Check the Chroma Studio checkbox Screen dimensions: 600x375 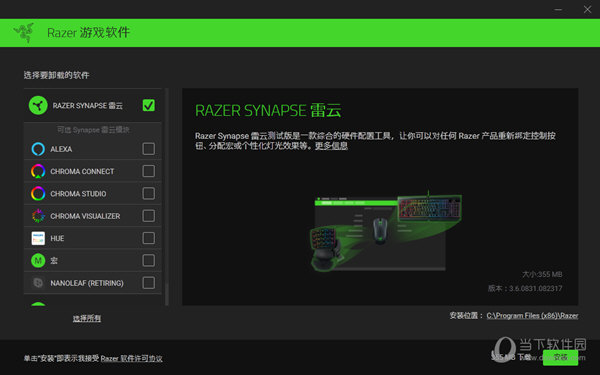[148, 193]
